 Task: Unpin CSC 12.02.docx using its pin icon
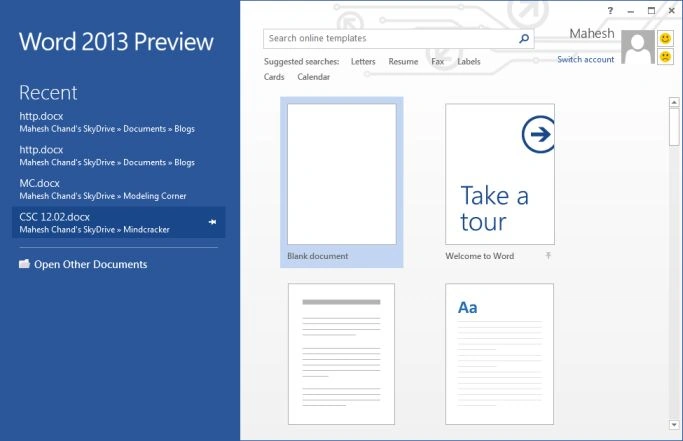coord(212,222)
